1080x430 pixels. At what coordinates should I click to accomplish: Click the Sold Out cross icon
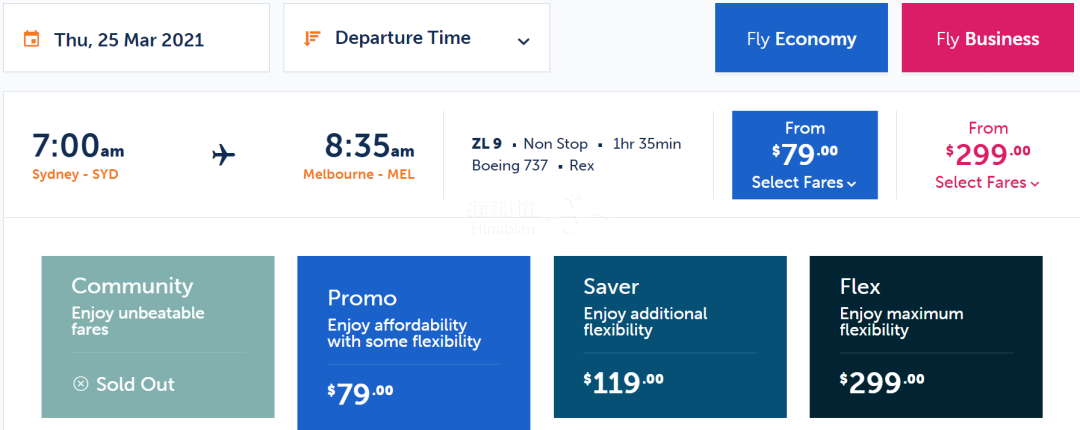pos(81,384)
